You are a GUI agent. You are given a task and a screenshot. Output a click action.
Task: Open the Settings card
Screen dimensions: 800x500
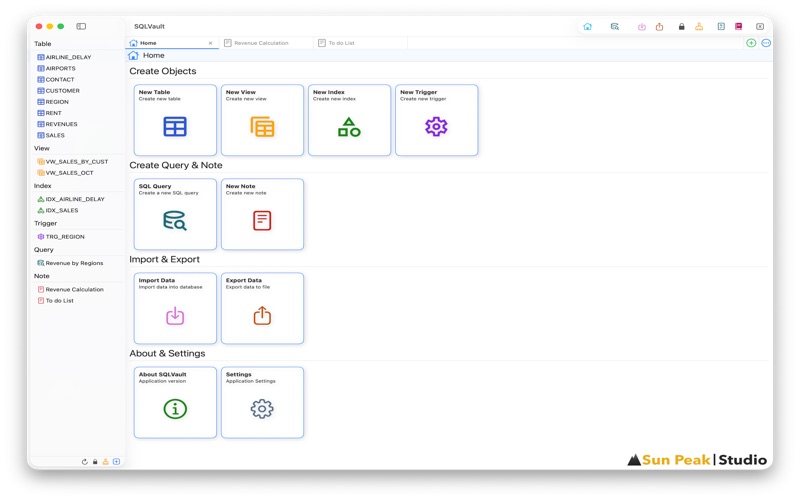click(262, 403)
